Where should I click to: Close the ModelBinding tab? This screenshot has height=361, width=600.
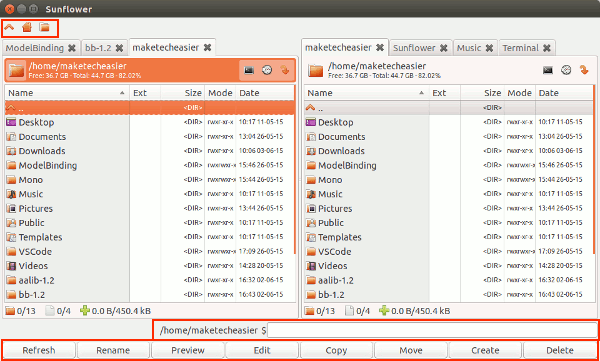click(x=72, y=48)
